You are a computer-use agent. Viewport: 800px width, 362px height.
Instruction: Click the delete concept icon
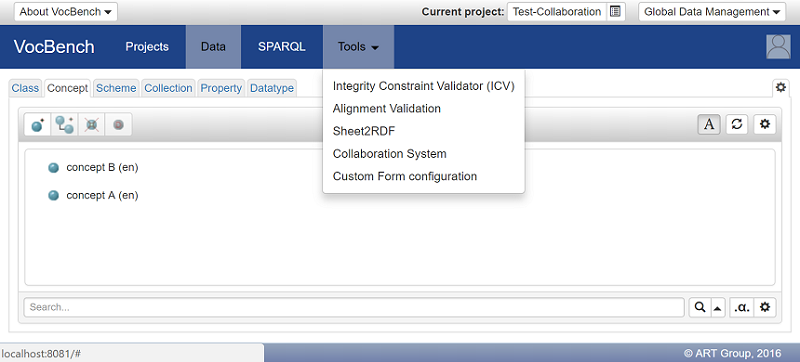click(x=91, y=124)
